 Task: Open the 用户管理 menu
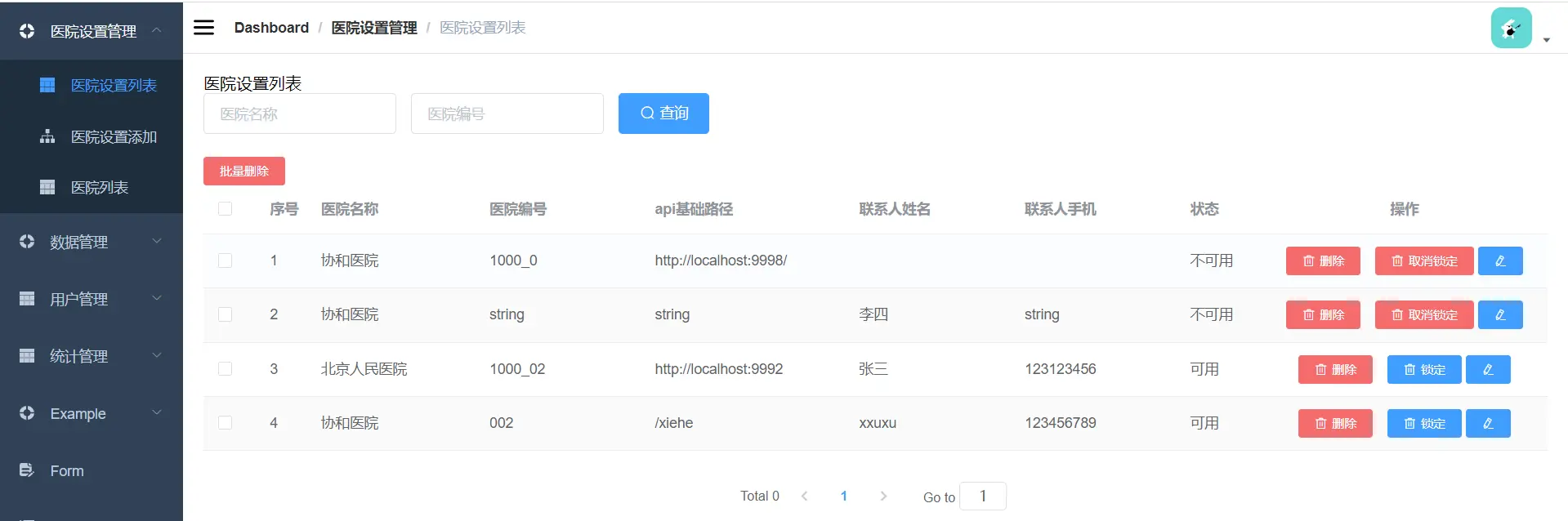(92, 299)
